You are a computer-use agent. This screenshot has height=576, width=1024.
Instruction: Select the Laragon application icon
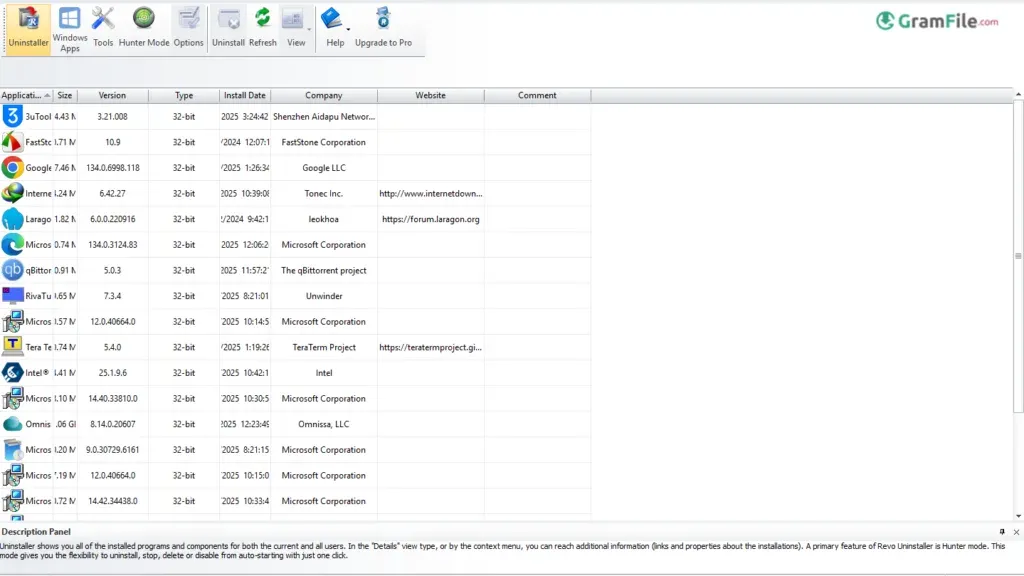click(12, 219)
